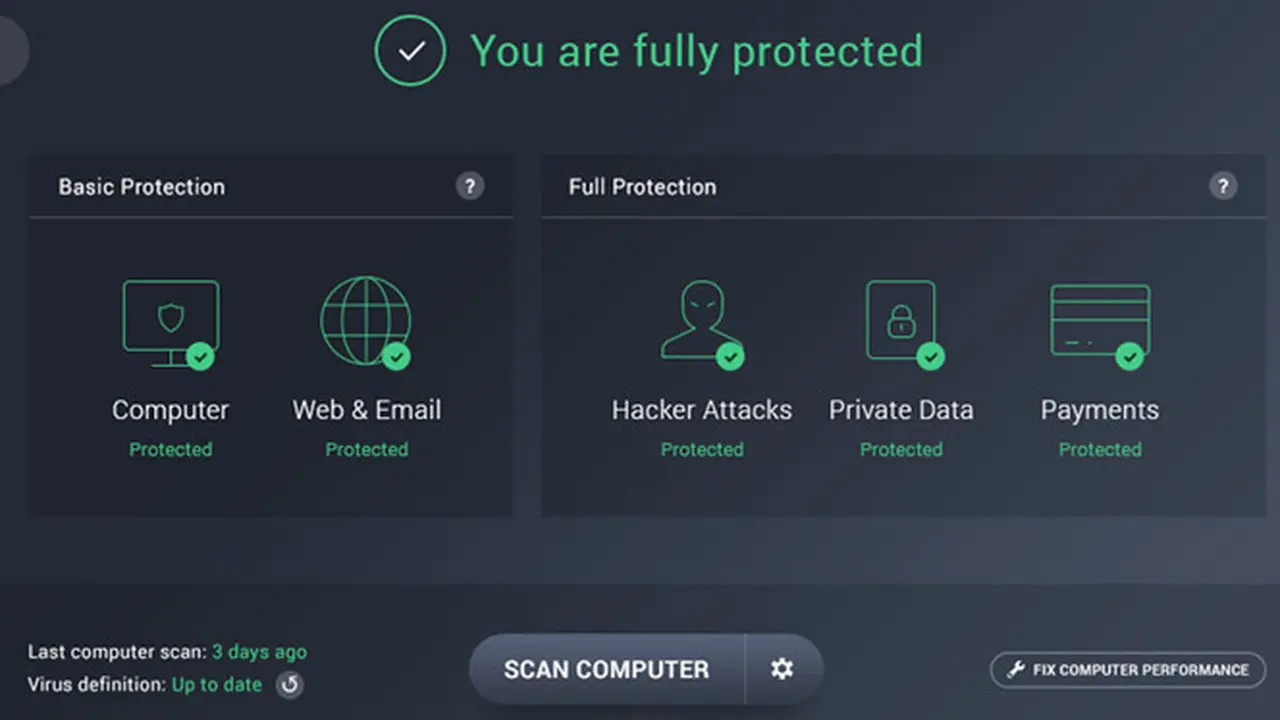The height and width of the screenshot is (720, 1280).
Task: Select the Web & Email globe icon
Action: [x=366, y=318]
